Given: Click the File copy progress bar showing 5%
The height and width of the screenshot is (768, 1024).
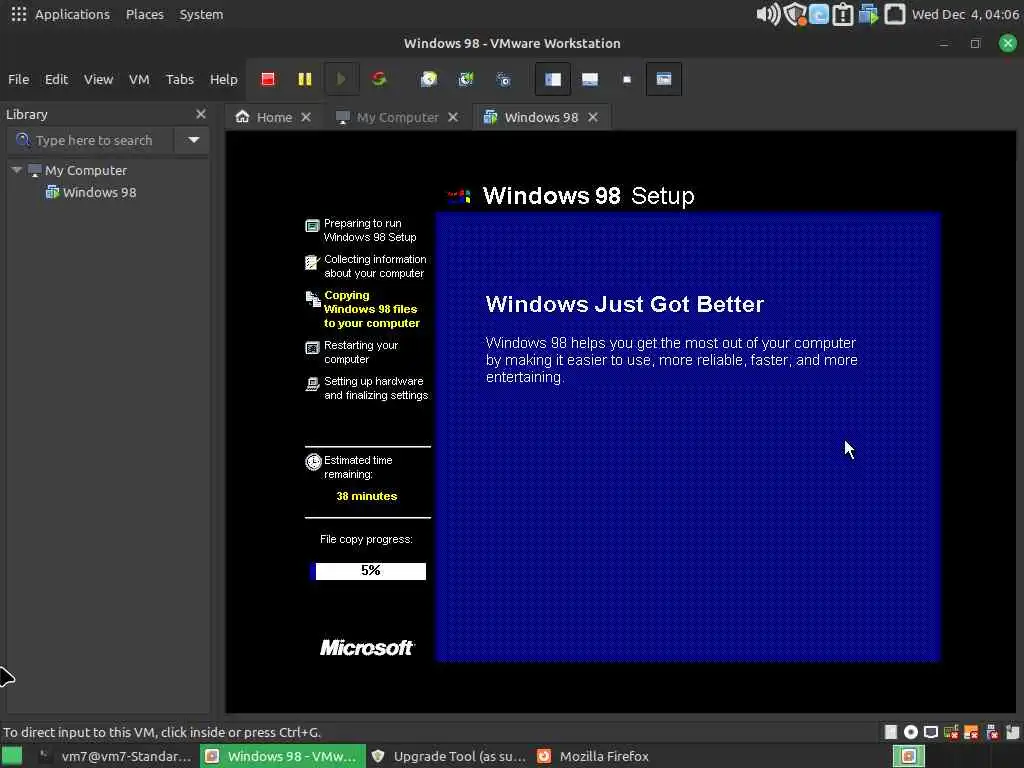Looking at the screenshot, I should tap(368, 571).
